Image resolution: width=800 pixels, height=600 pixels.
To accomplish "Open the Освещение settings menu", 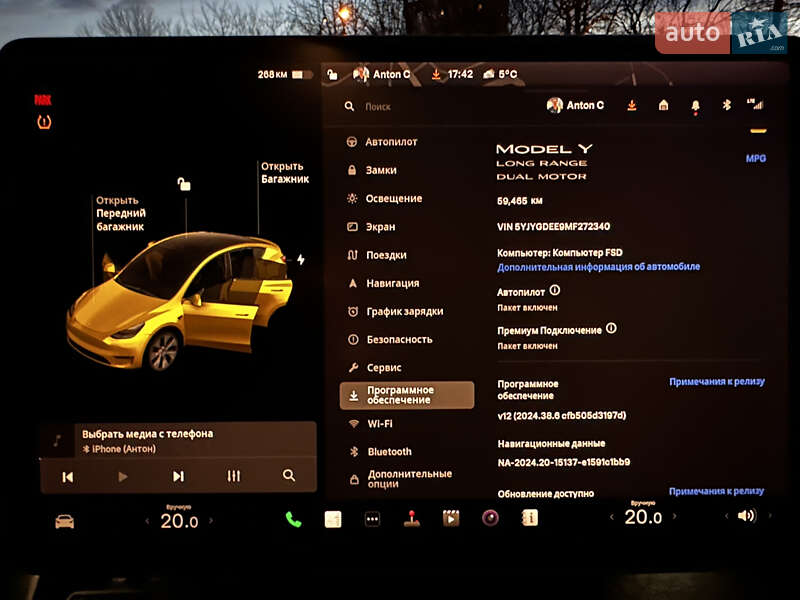I will (x=385, y=198).
